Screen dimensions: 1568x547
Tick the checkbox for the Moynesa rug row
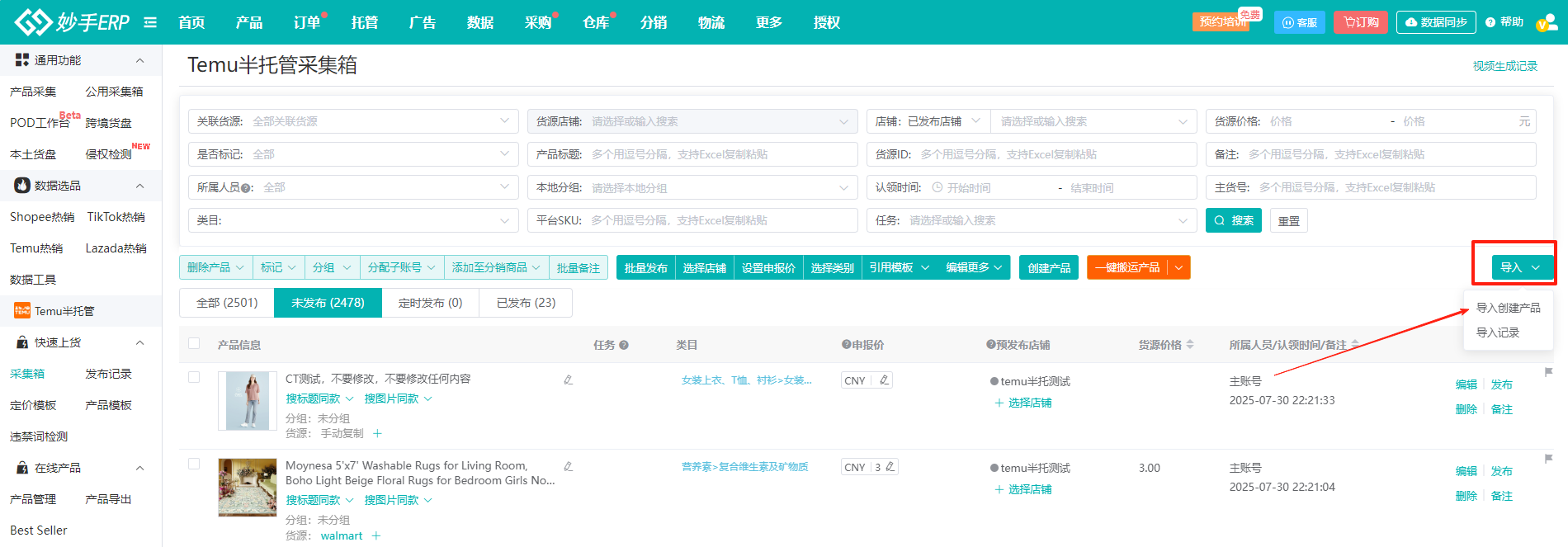[x=194, y=464]
